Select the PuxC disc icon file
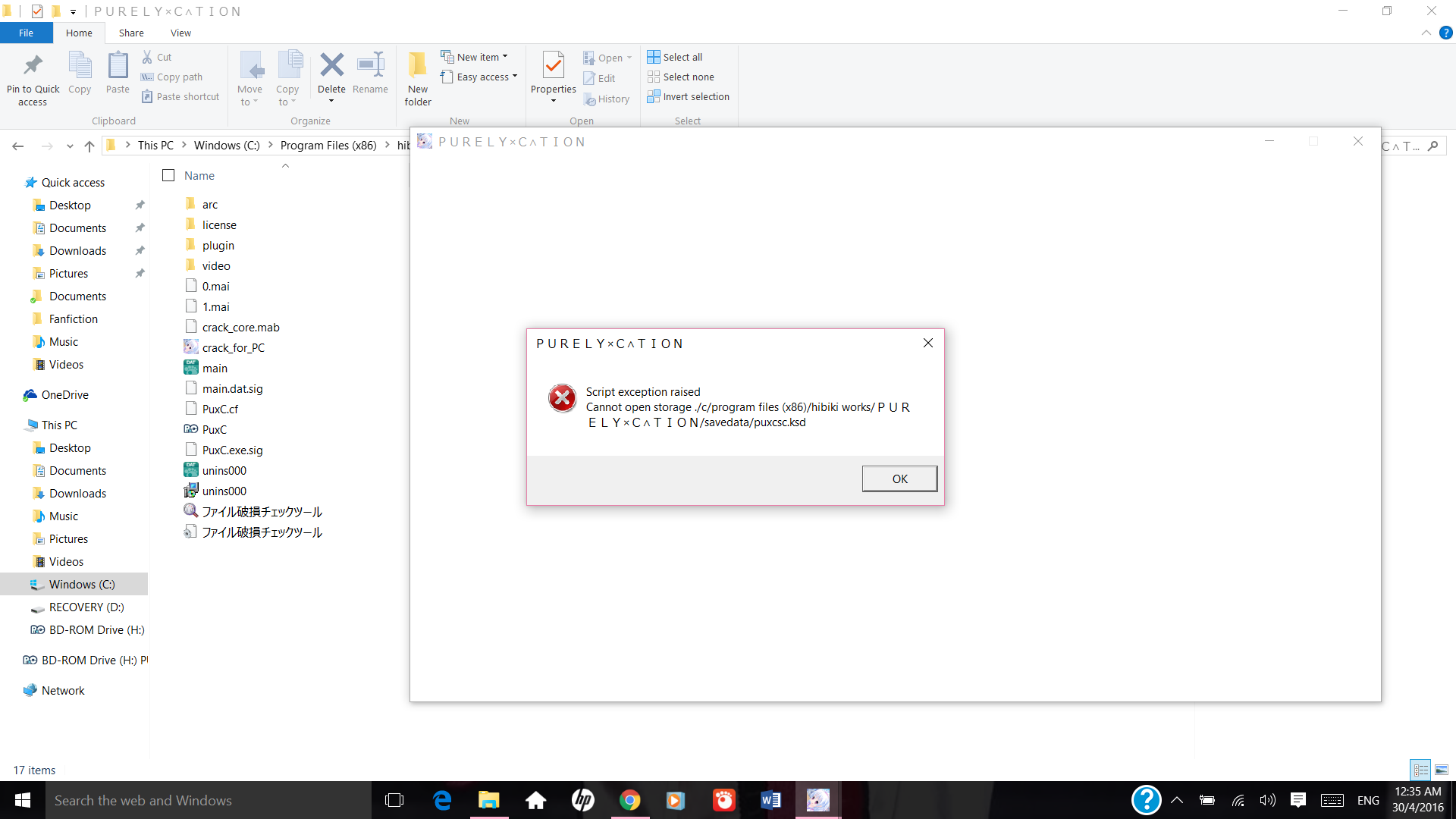 [x=214, y=429]
